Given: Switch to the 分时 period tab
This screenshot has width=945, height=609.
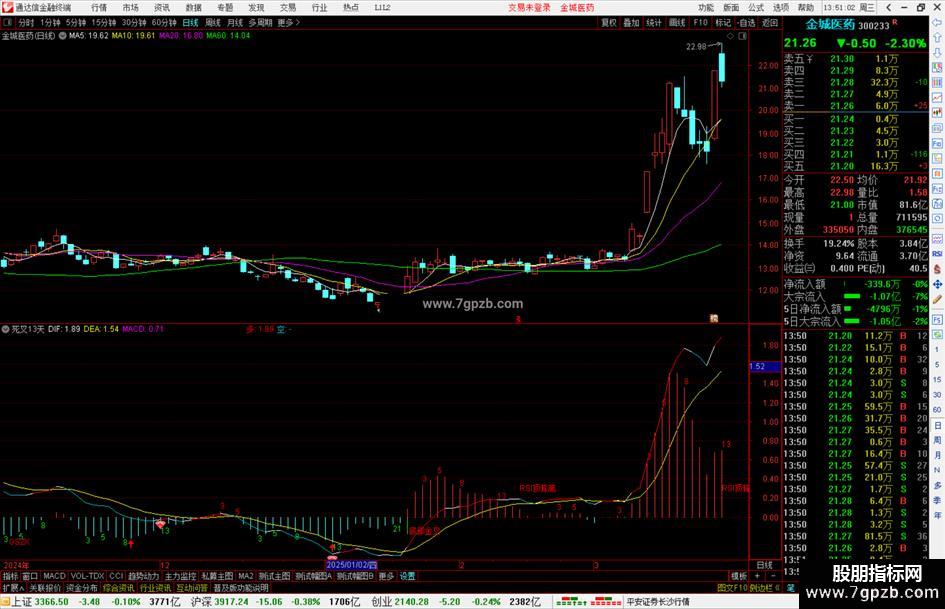Looking at the screenshot, I should point(26,22).
